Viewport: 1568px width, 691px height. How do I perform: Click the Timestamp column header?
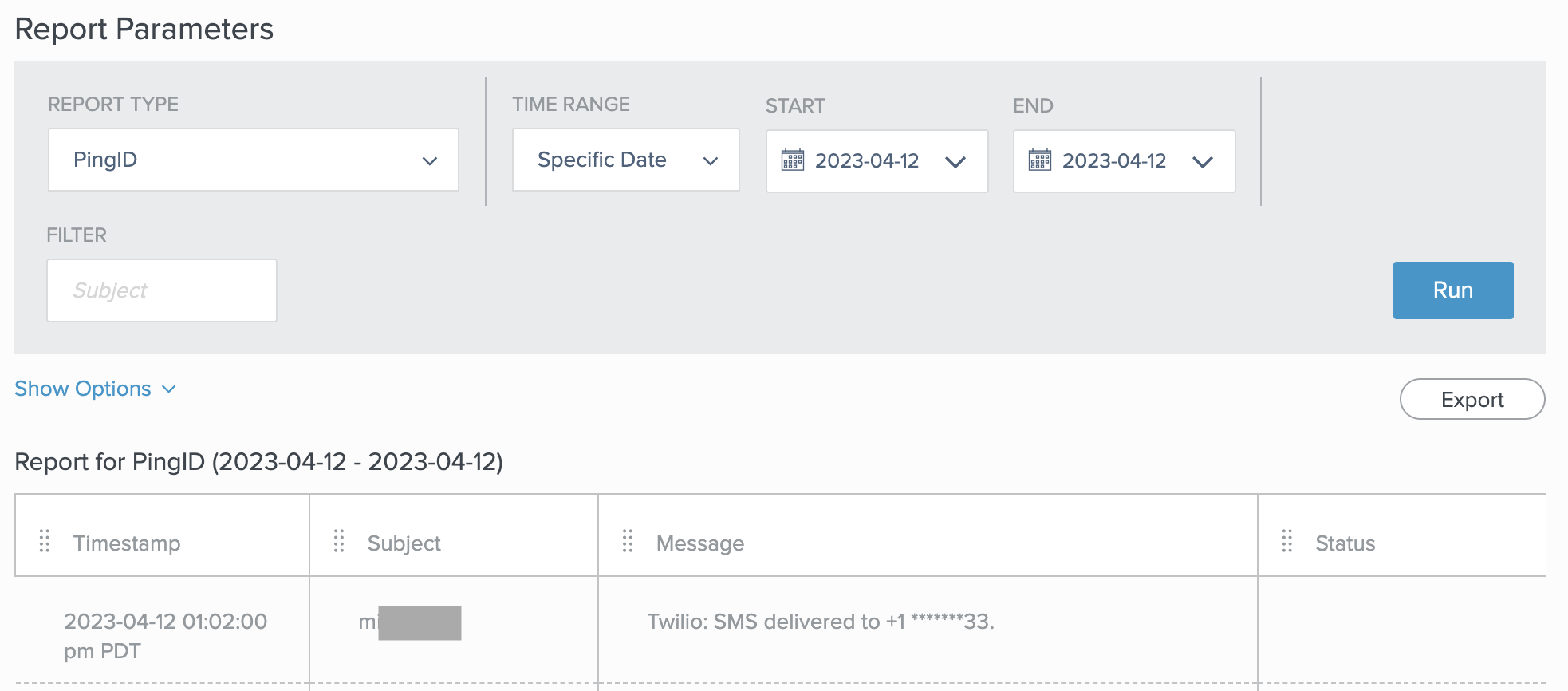click(127, 543)
